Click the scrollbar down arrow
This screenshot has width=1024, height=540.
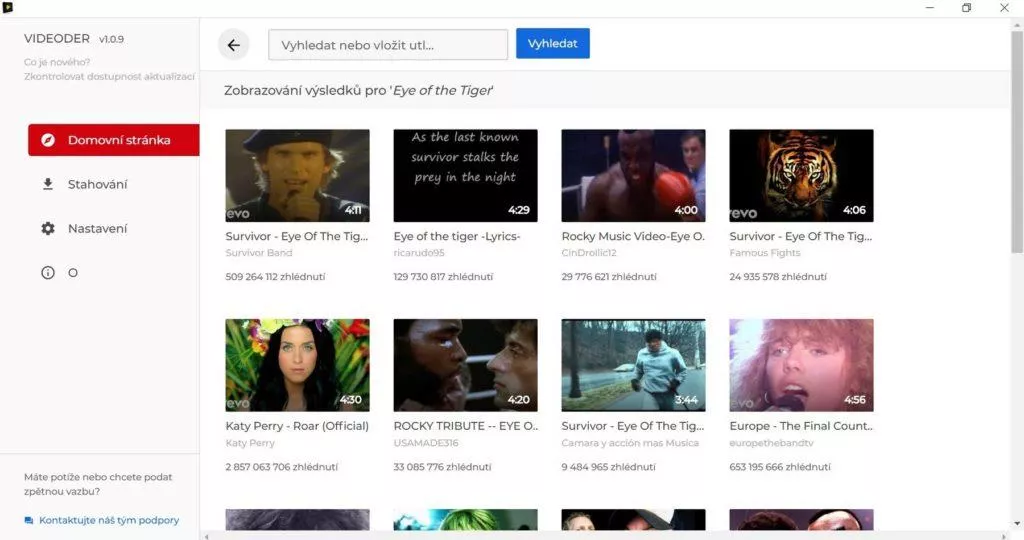click(1017, 524)
